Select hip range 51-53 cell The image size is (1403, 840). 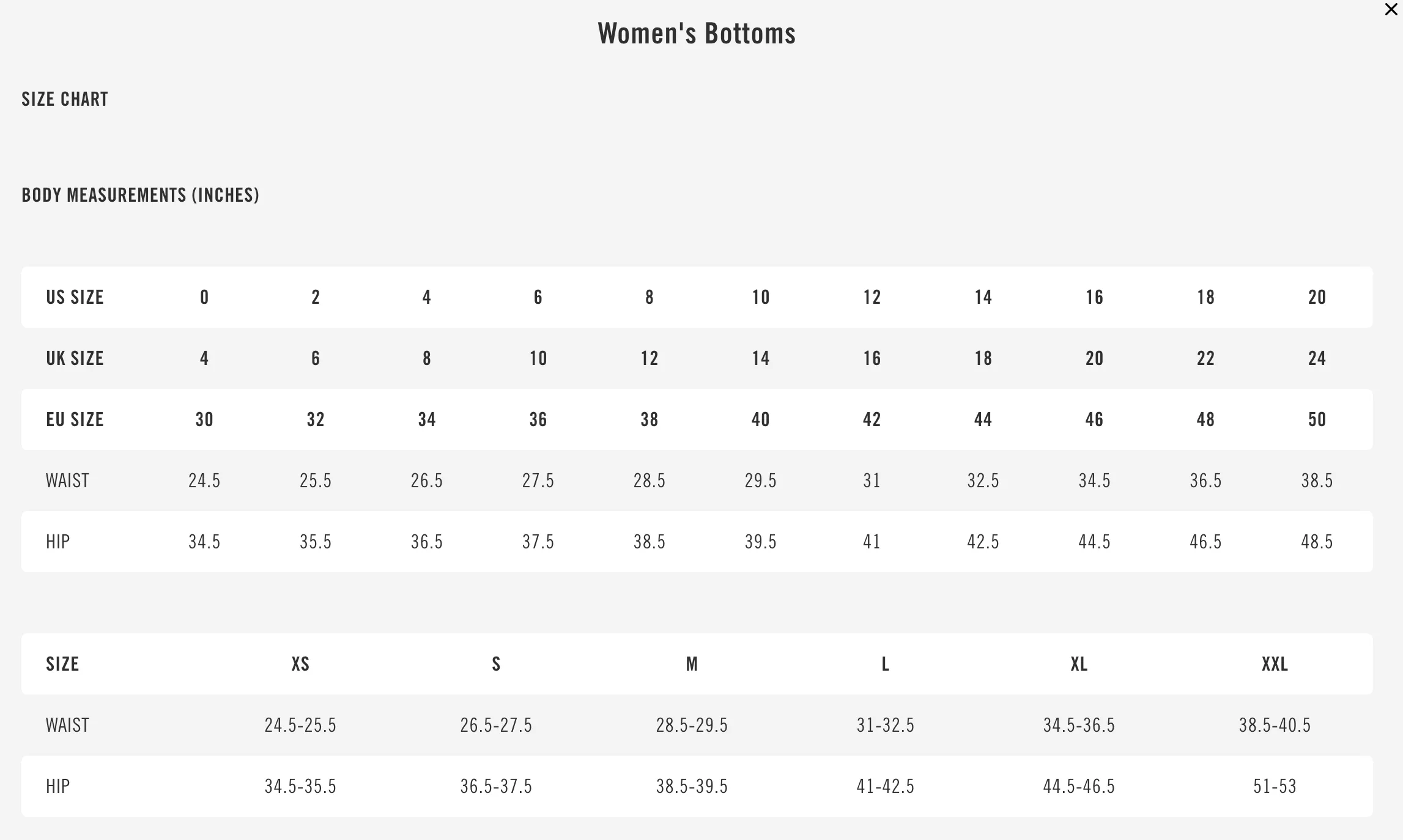[x=1275, y=786]
